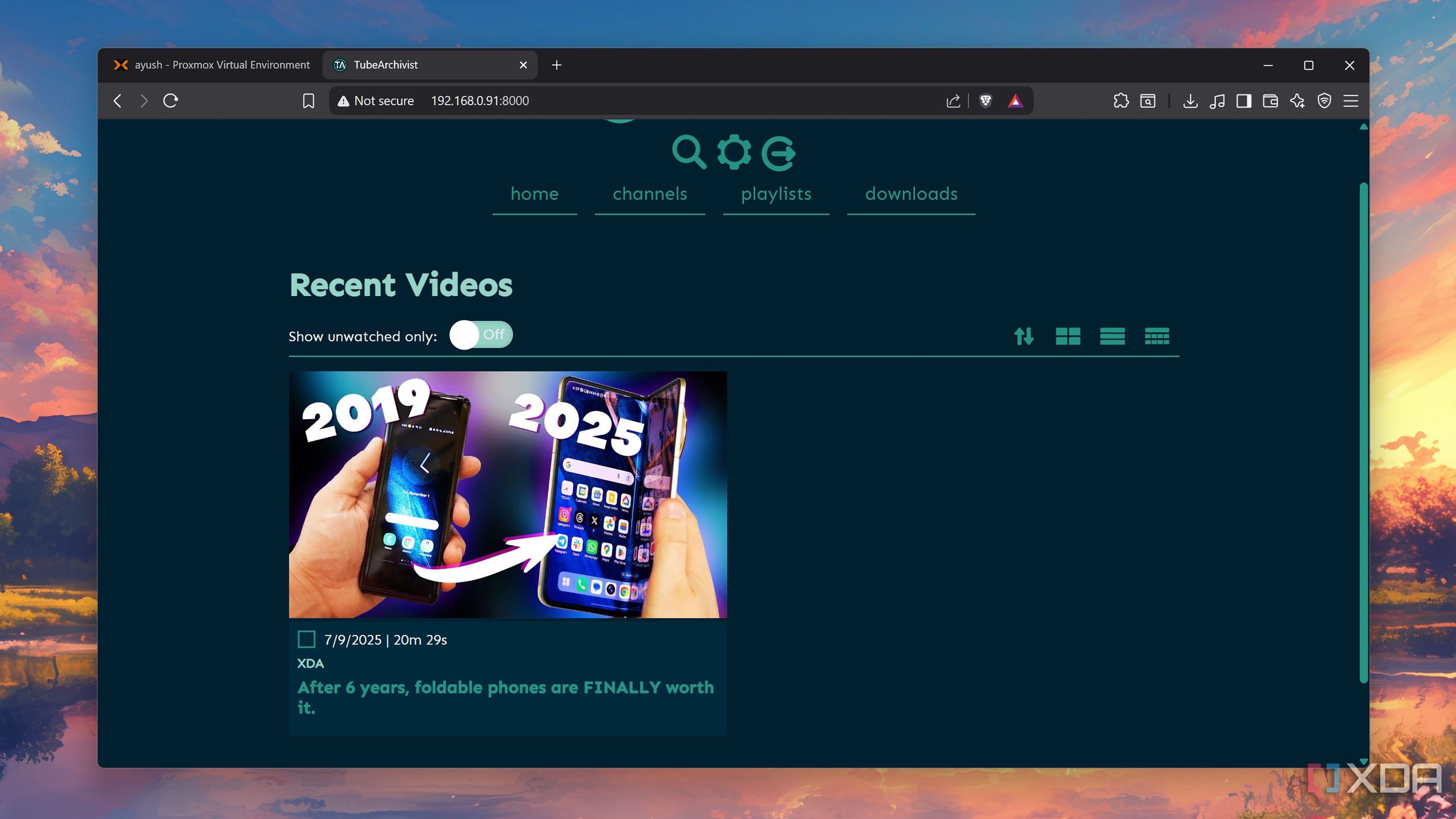The image size is (1456, 819).
Task: Mark the foldable phones video as watched
Action: pyautogui.click(x=306, y=639)
